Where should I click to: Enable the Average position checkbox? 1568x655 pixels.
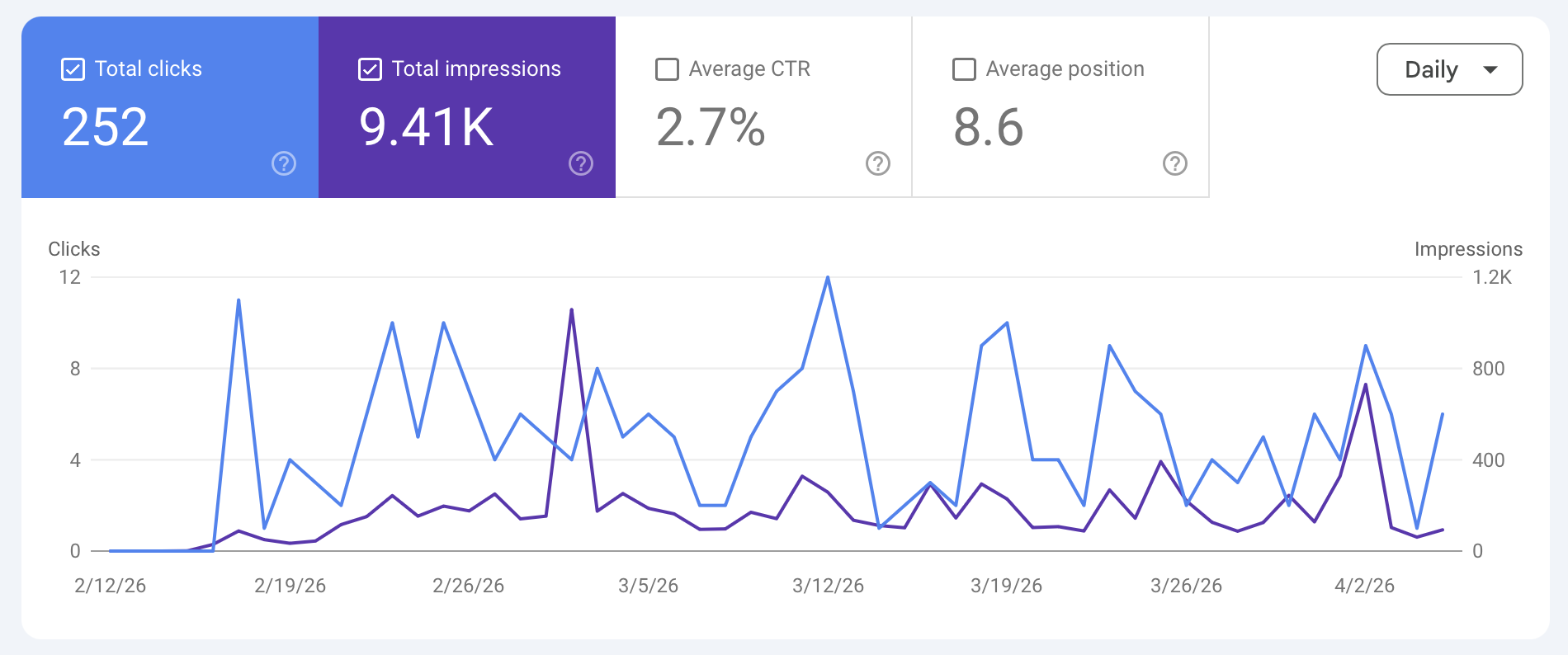coord(964,69)
